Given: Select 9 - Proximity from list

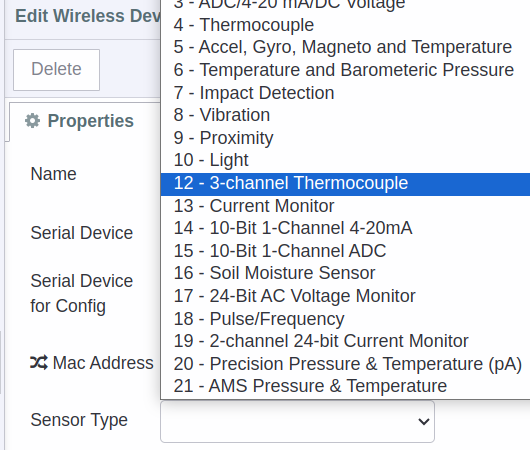Looking at the screenshot, I should tap(345, 138).
